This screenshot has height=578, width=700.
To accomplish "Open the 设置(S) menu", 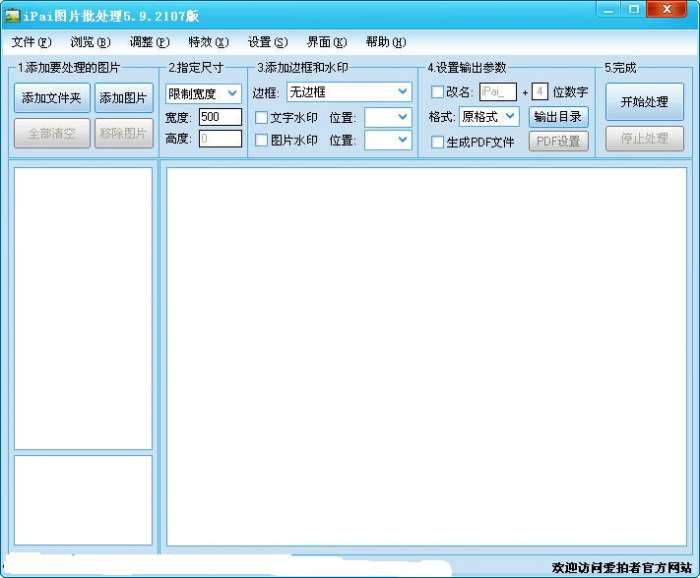I will (267, 42).
